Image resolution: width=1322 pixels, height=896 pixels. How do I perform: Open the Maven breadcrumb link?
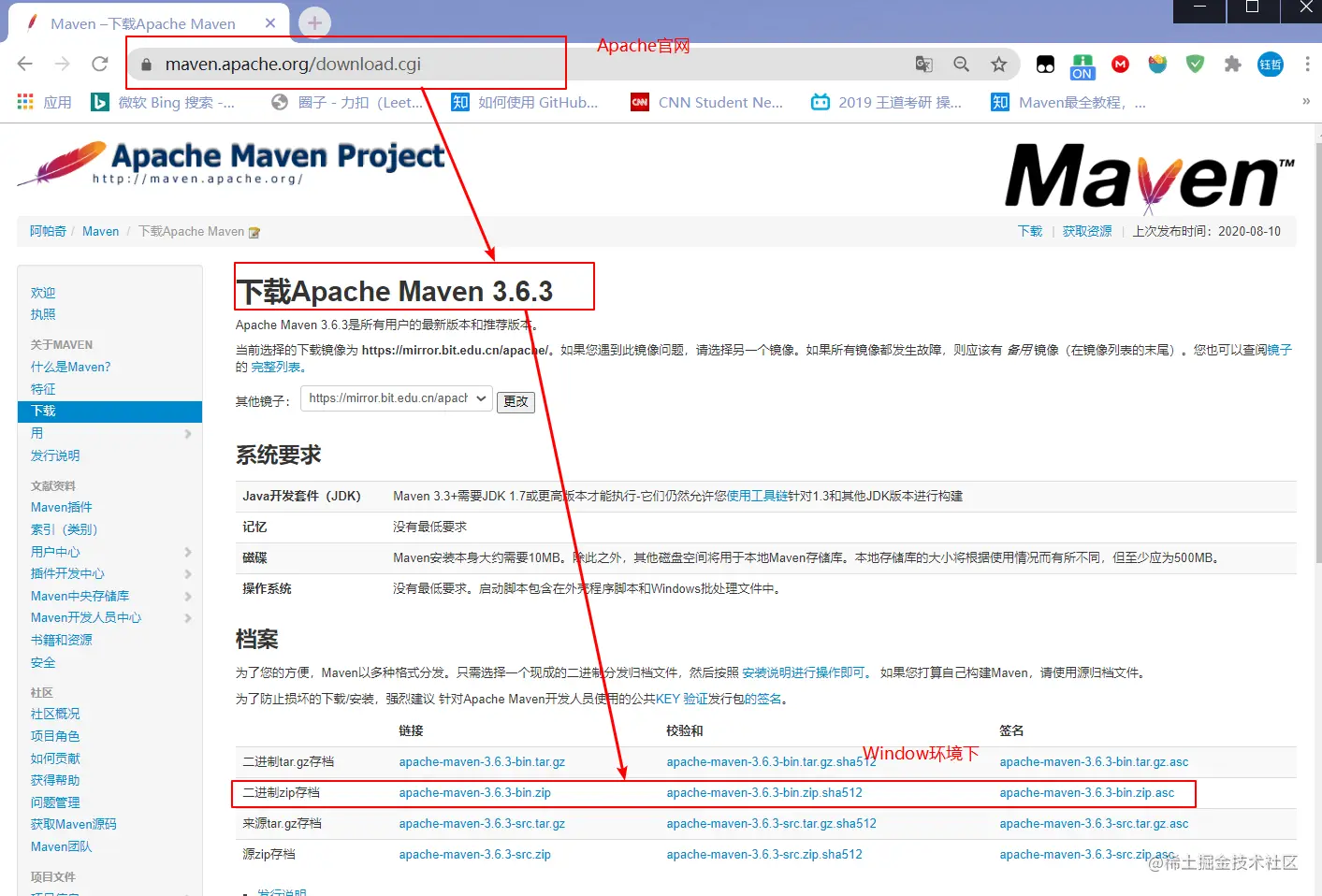point(101,231)
